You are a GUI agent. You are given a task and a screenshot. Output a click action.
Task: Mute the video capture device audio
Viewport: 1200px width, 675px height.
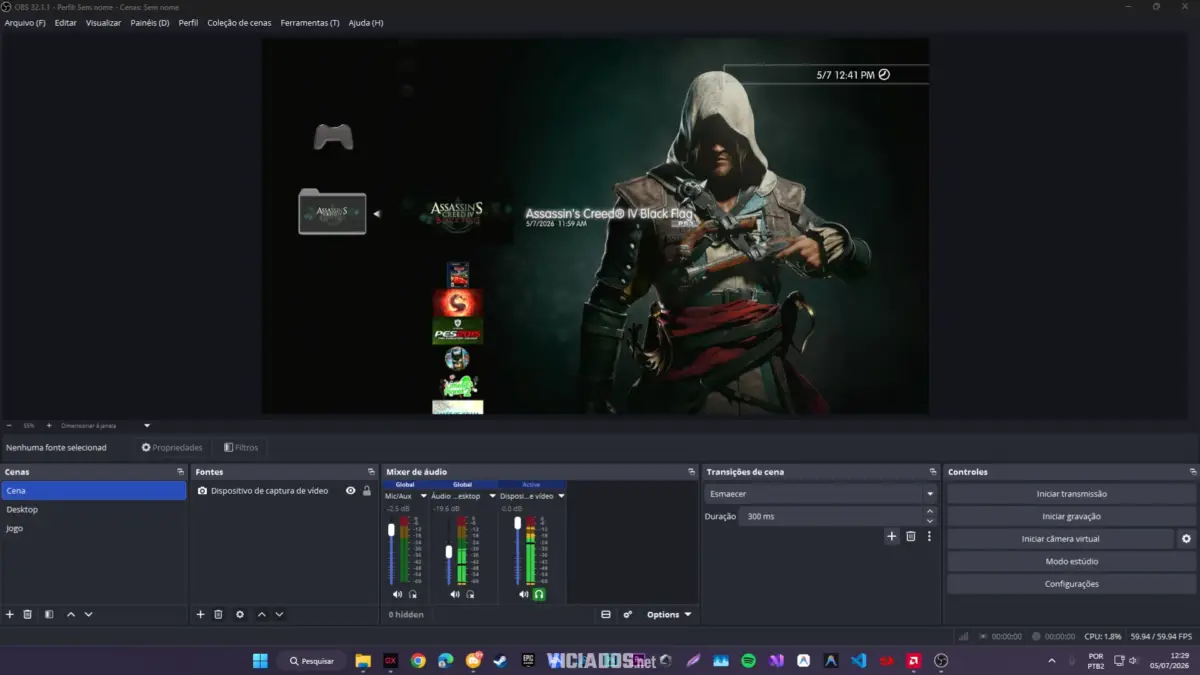tap(523, 594)
